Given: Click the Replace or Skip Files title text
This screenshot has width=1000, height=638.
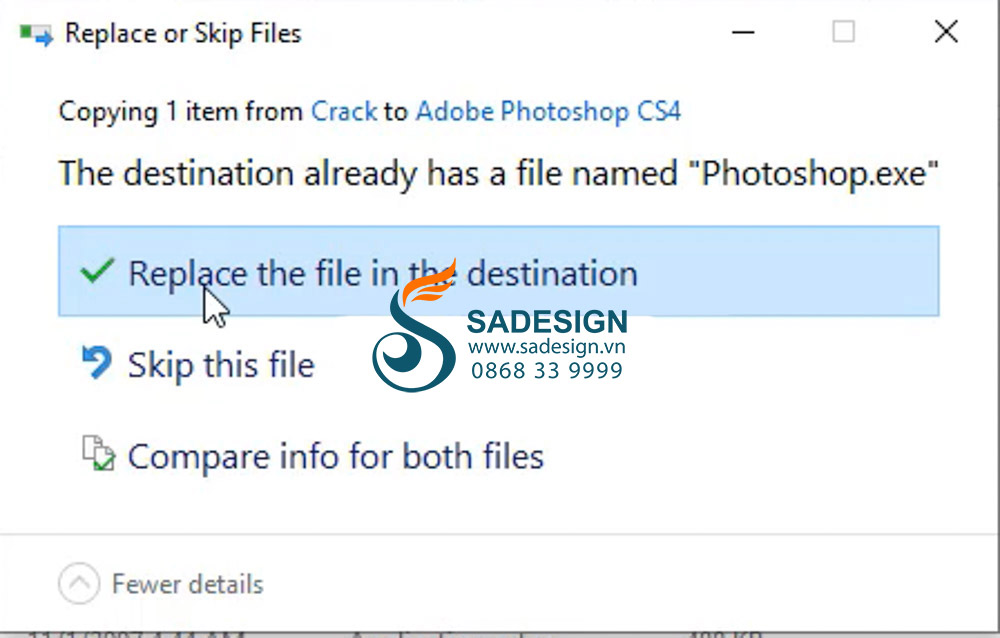Looking at the screenshot, I should [183, 34].
